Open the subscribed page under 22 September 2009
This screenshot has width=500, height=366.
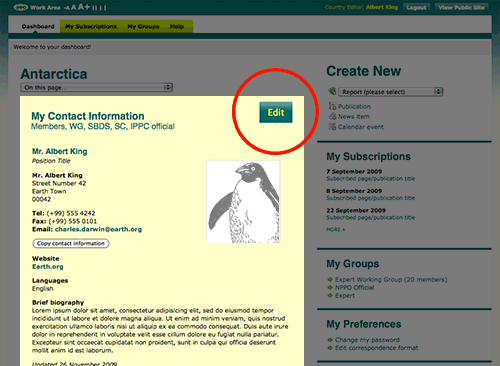tap(371, 217)
